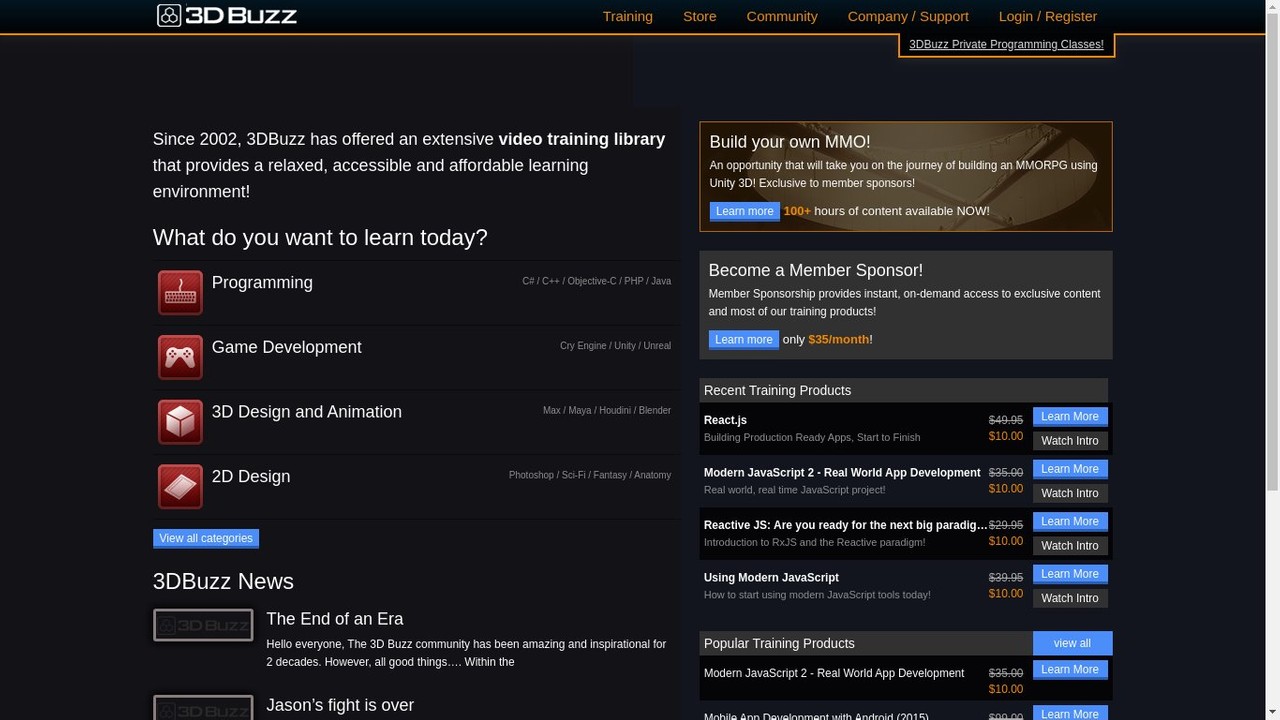Watch the intro for React.js
The width and height of the screenshot is (1280, 720).
pyautogui.click(x=1070, y=441)
